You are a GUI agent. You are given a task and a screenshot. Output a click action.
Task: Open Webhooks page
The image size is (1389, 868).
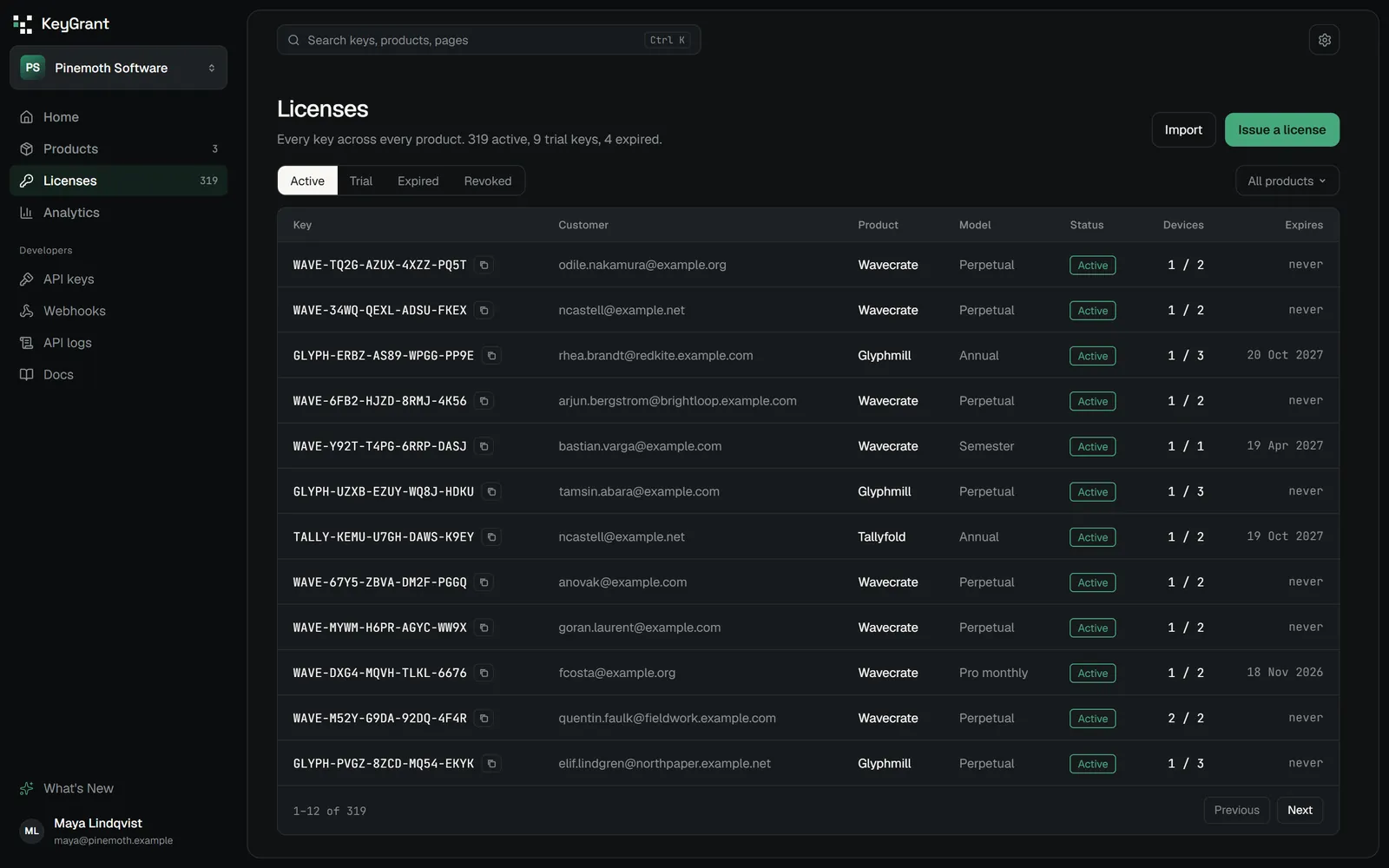pyautogui.click(x=118, y=311)
